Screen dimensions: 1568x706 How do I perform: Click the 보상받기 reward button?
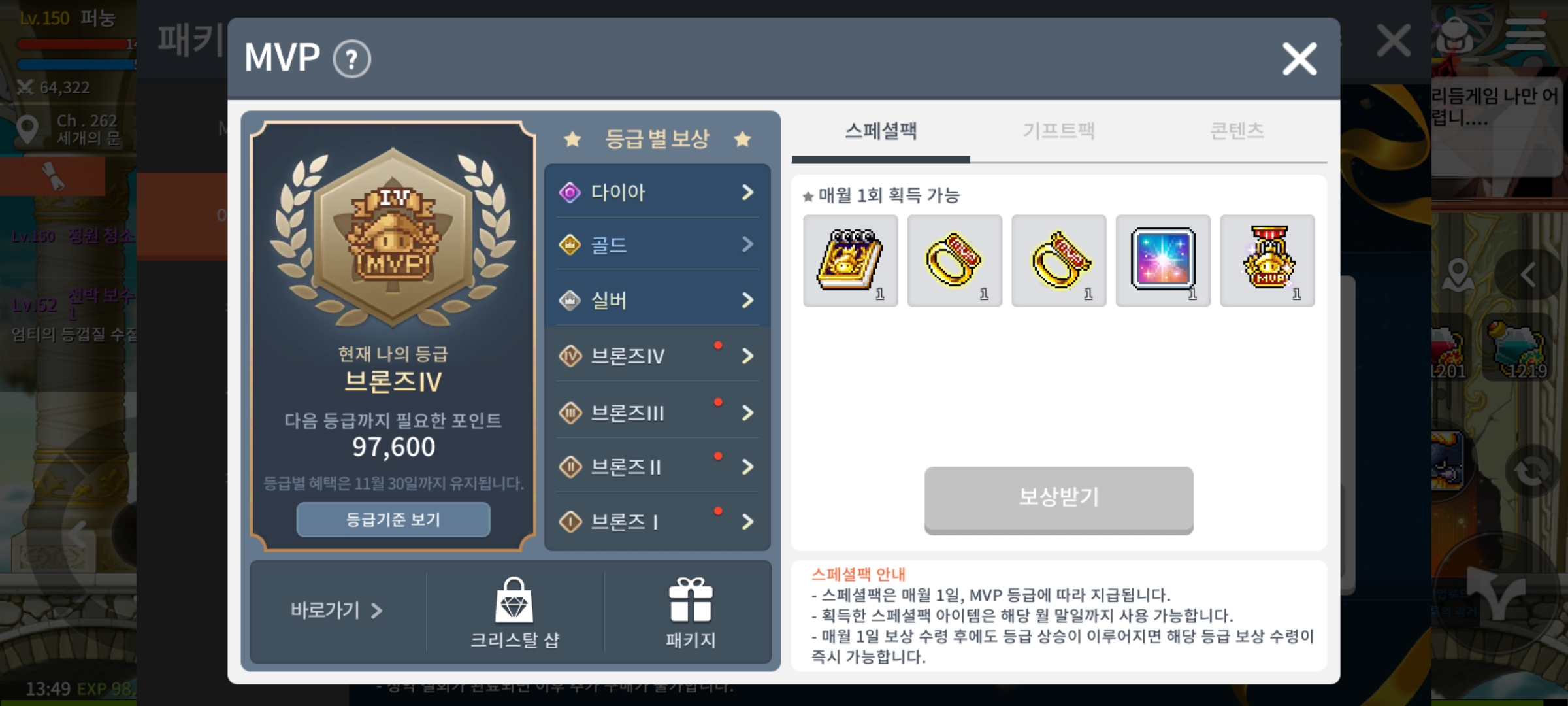pos(1058,499)
